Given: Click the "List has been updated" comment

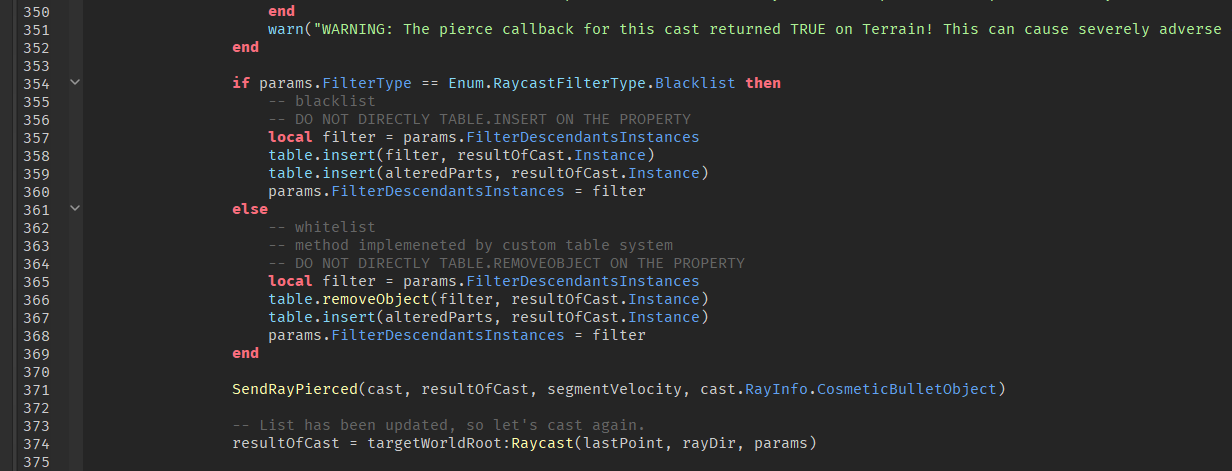Looking at the screenshot, I should tap(439, 425).
